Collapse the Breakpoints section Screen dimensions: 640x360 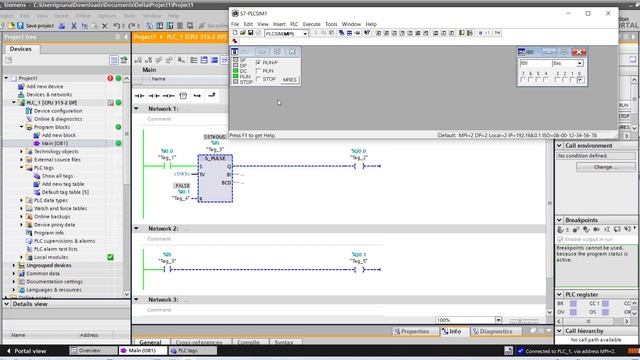(x=560, y=220)
